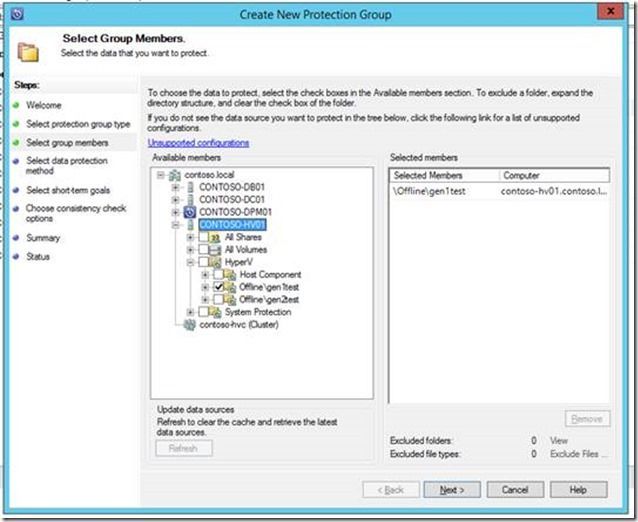Select the CONTOSO-DPM01 tree label
638x522 pixels.
[235, 212]
